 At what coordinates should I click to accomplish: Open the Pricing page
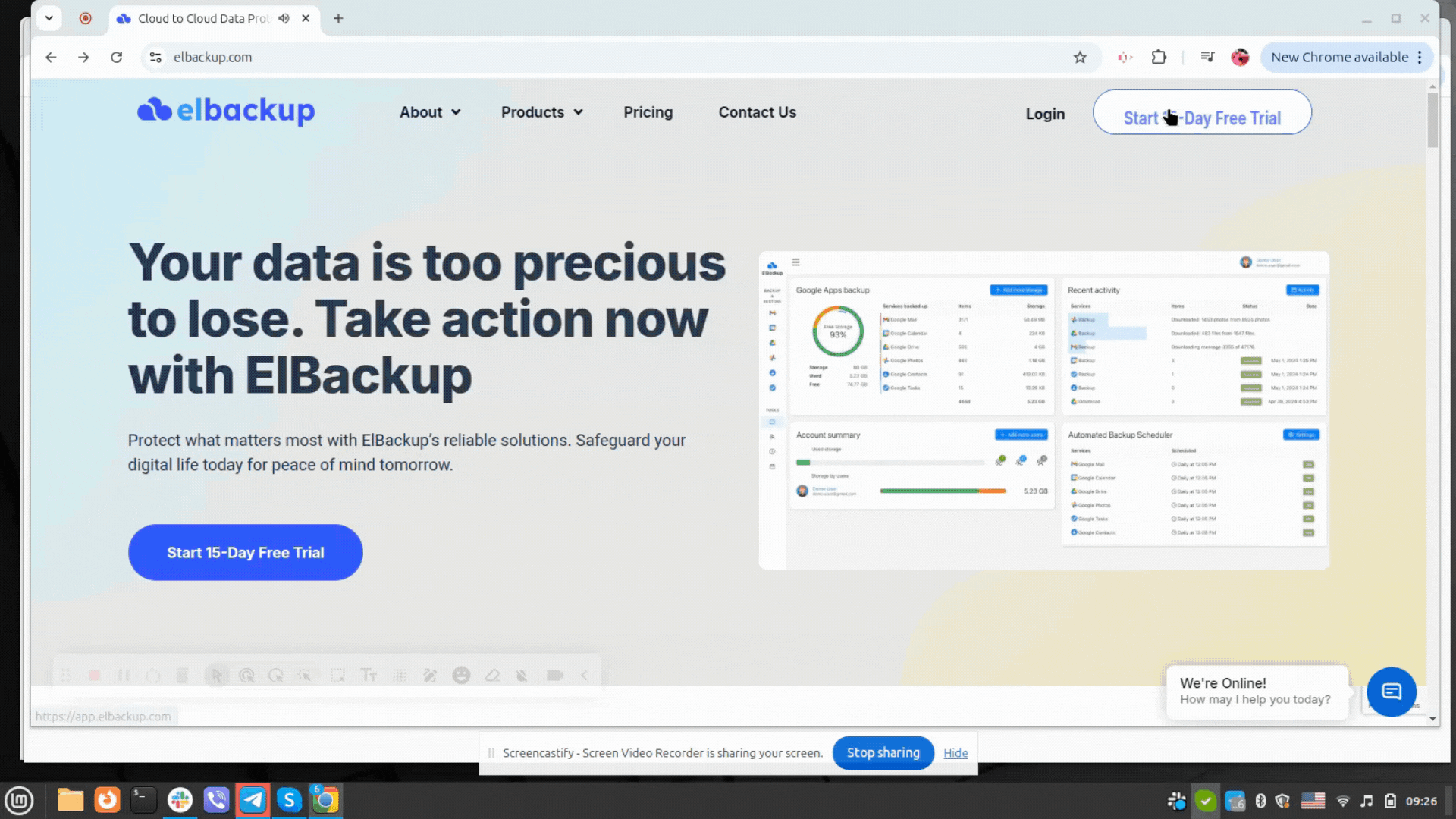click(x=648, y=112)
